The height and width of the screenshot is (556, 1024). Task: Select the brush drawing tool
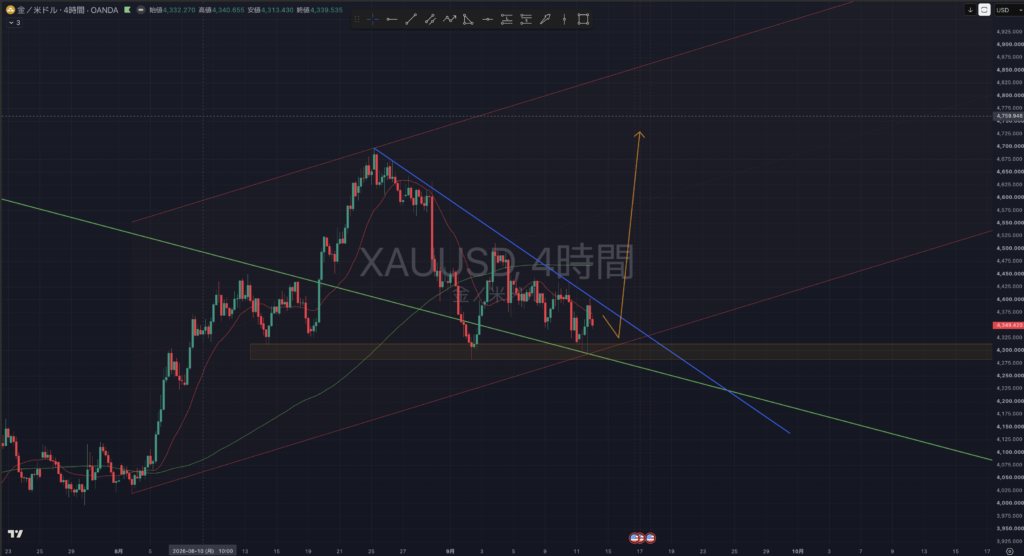pyautogui.click(x=545, y=20)
